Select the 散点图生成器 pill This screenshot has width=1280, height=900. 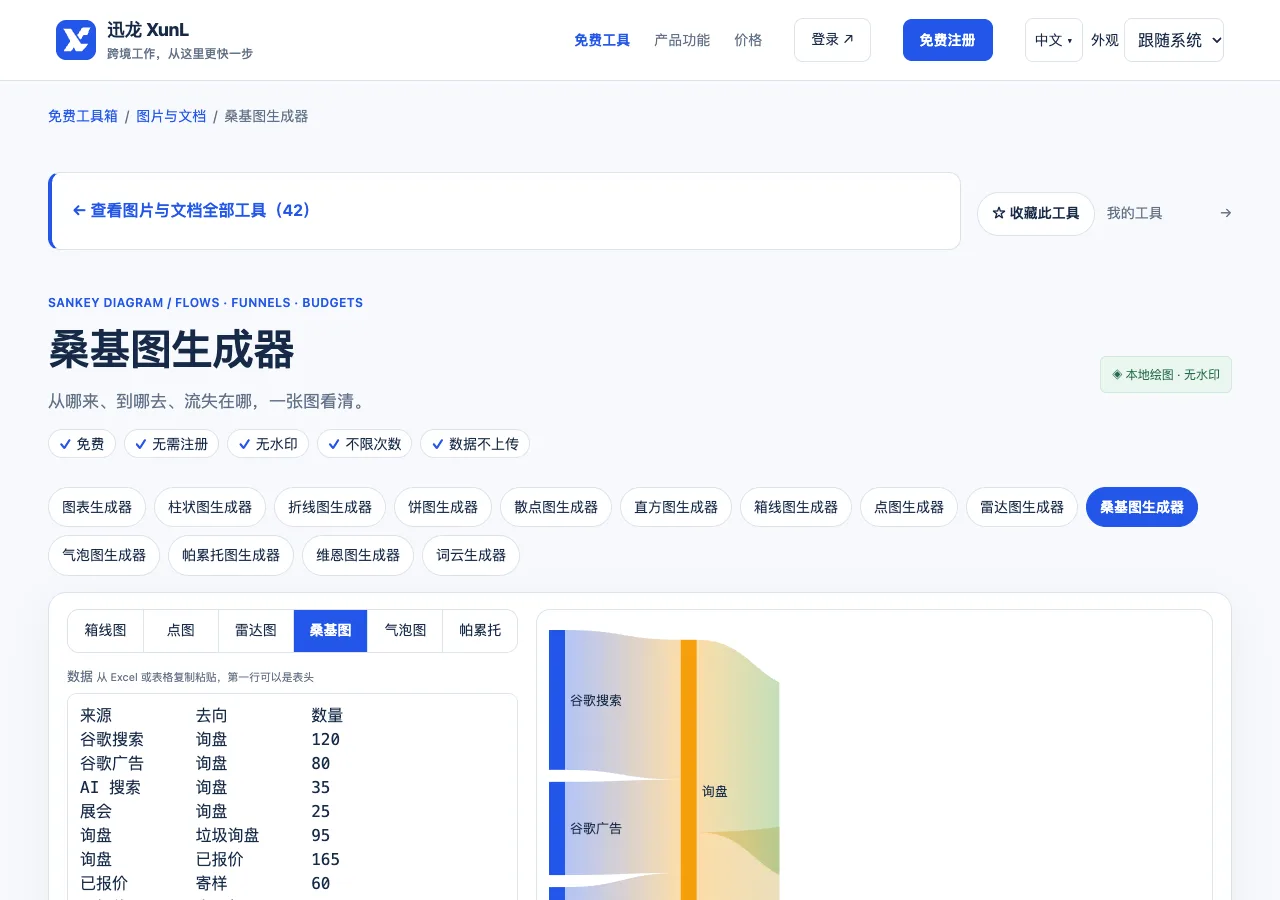point(556,507)
